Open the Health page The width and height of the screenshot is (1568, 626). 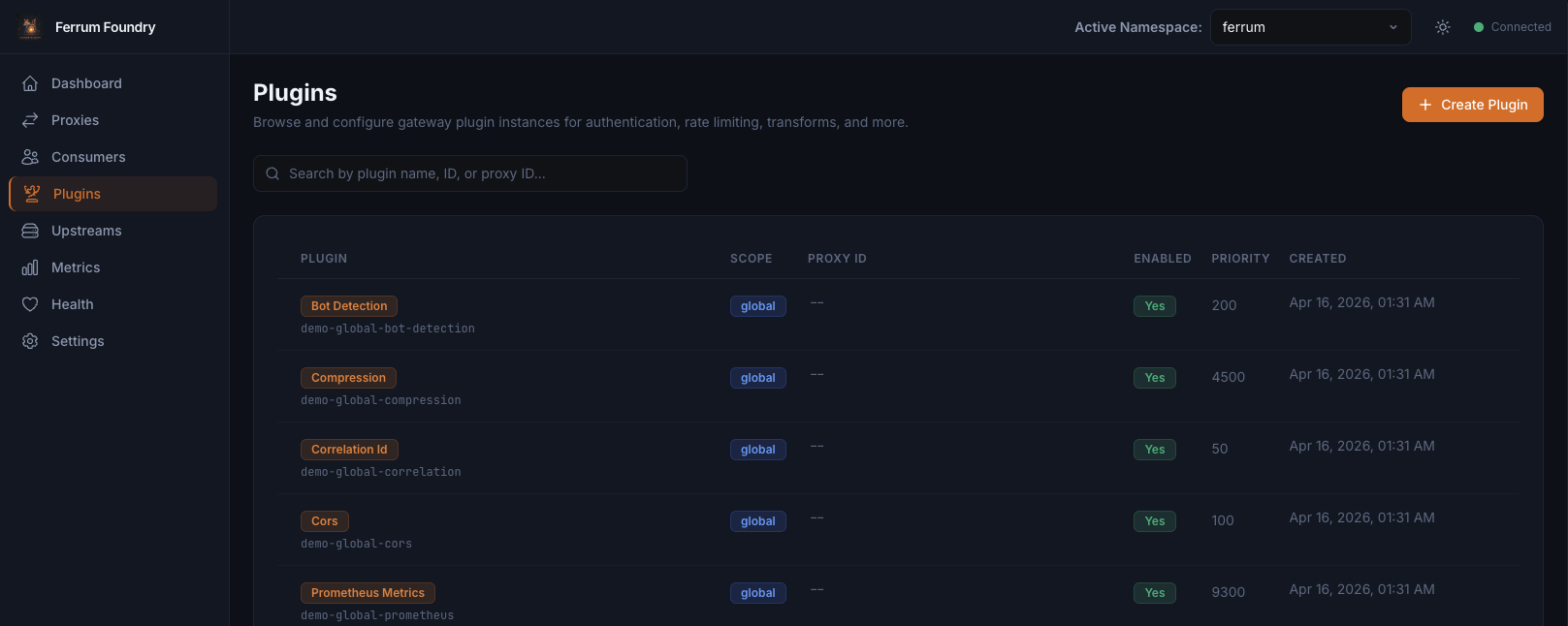pyautogui.click(x=112, y=304)
